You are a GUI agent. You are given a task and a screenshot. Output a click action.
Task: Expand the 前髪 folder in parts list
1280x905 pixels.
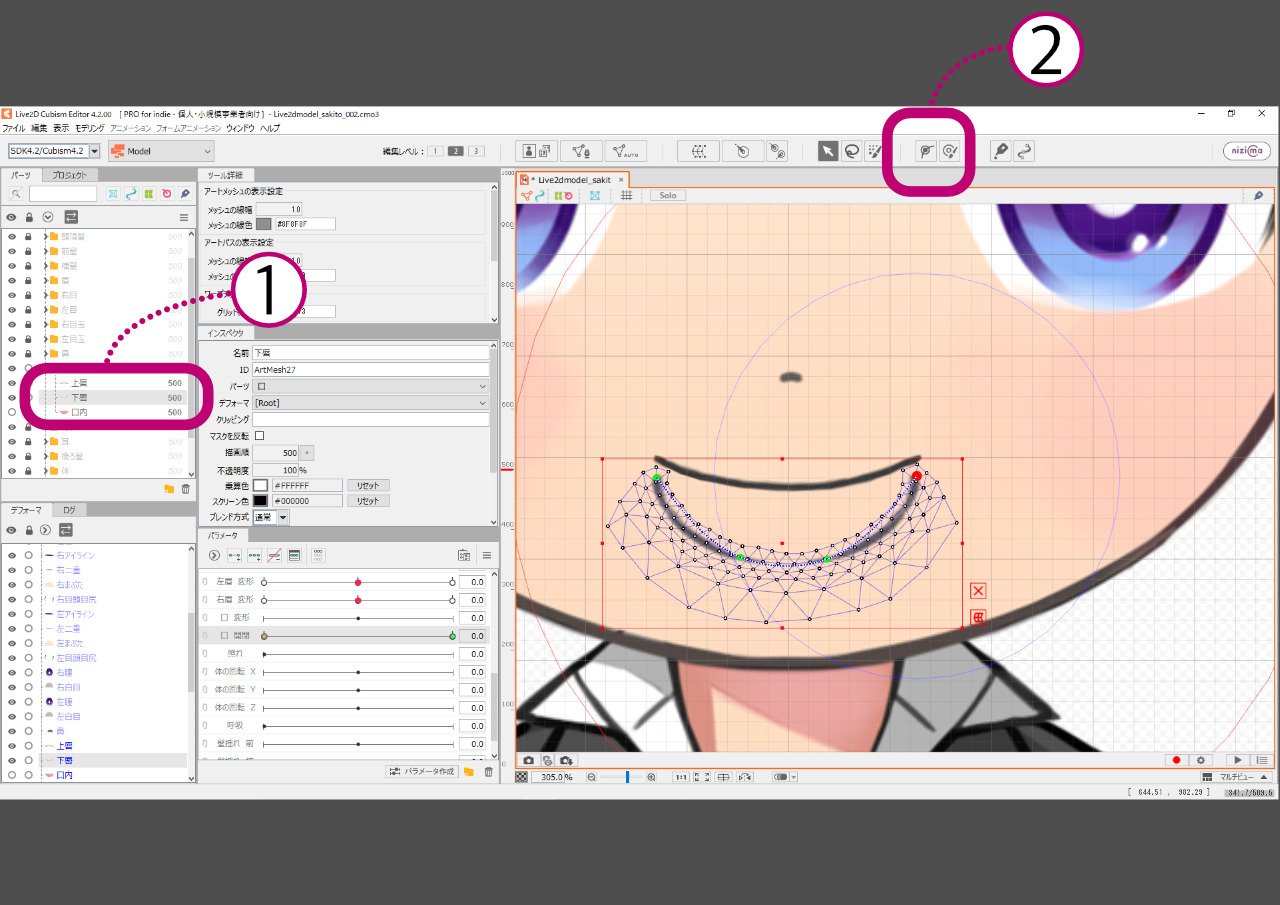(45, 251)
